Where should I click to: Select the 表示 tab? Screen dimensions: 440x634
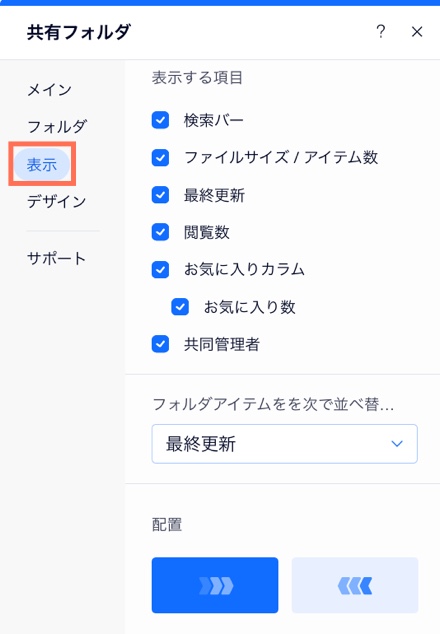[x=42, y=164]
